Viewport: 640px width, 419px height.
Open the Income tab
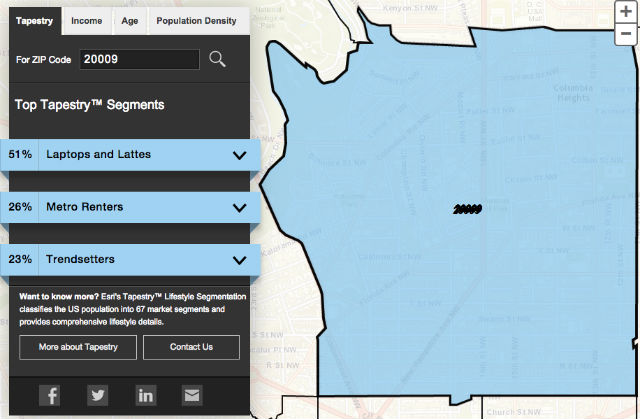click(87, 21)
